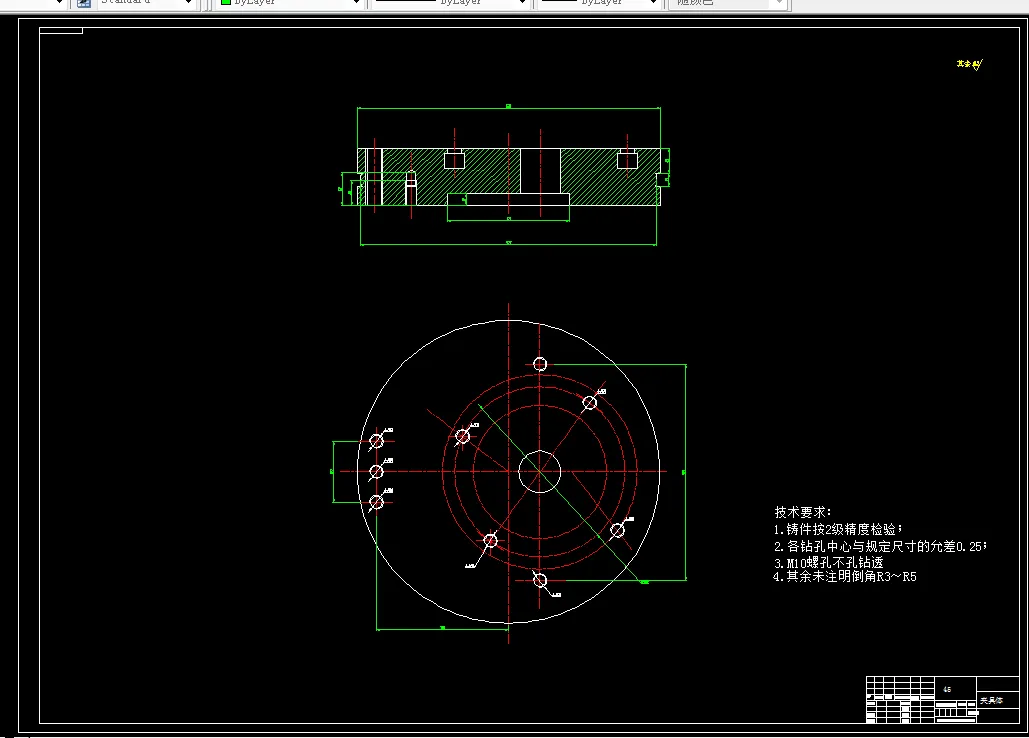
Task: Select the right green hatch in section view
Action: point(610,176)
